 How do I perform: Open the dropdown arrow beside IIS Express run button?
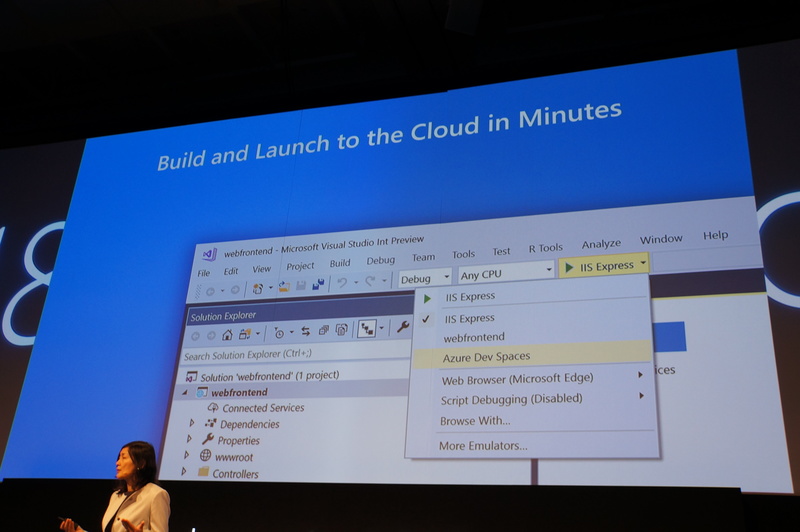pyautogui.click(x=643, y=263)
